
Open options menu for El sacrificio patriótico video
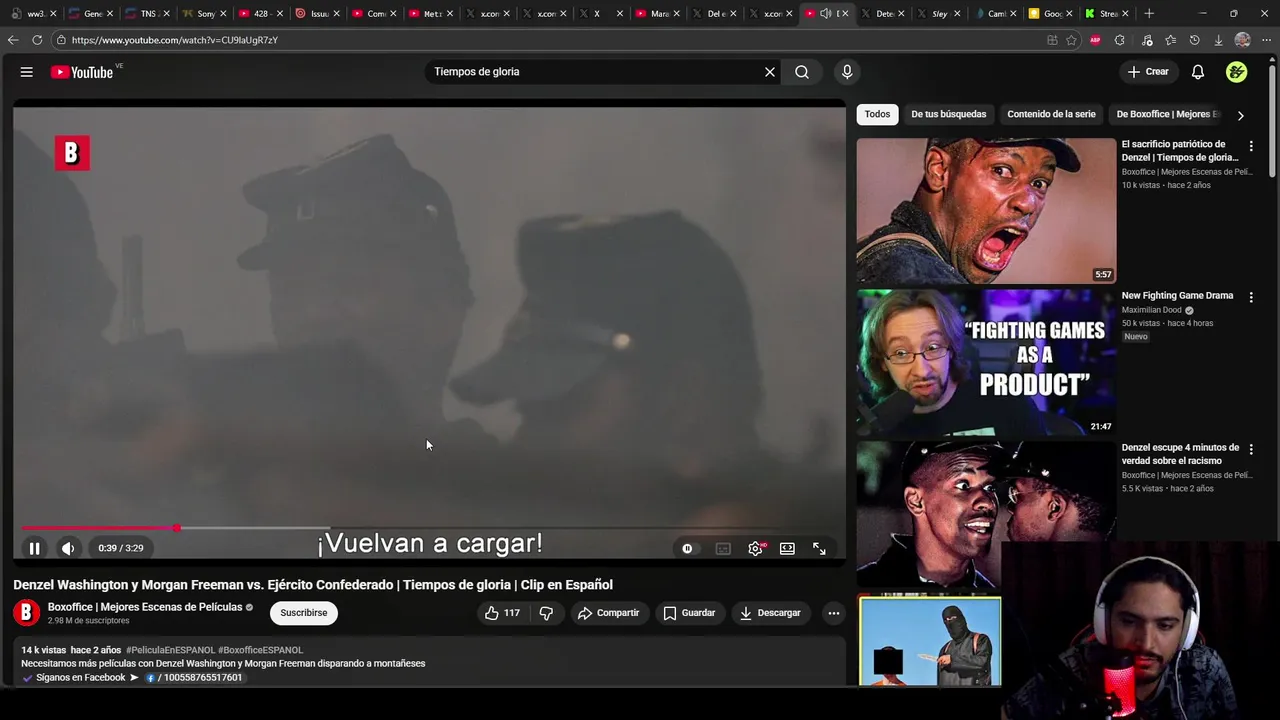pyautogui.click(x=1251, y=146)
